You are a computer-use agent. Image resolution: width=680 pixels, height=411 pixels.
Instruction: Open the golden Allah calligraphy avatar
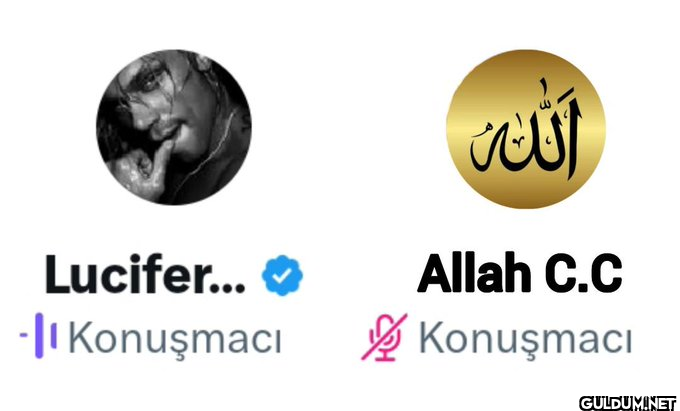coord(526,129)
